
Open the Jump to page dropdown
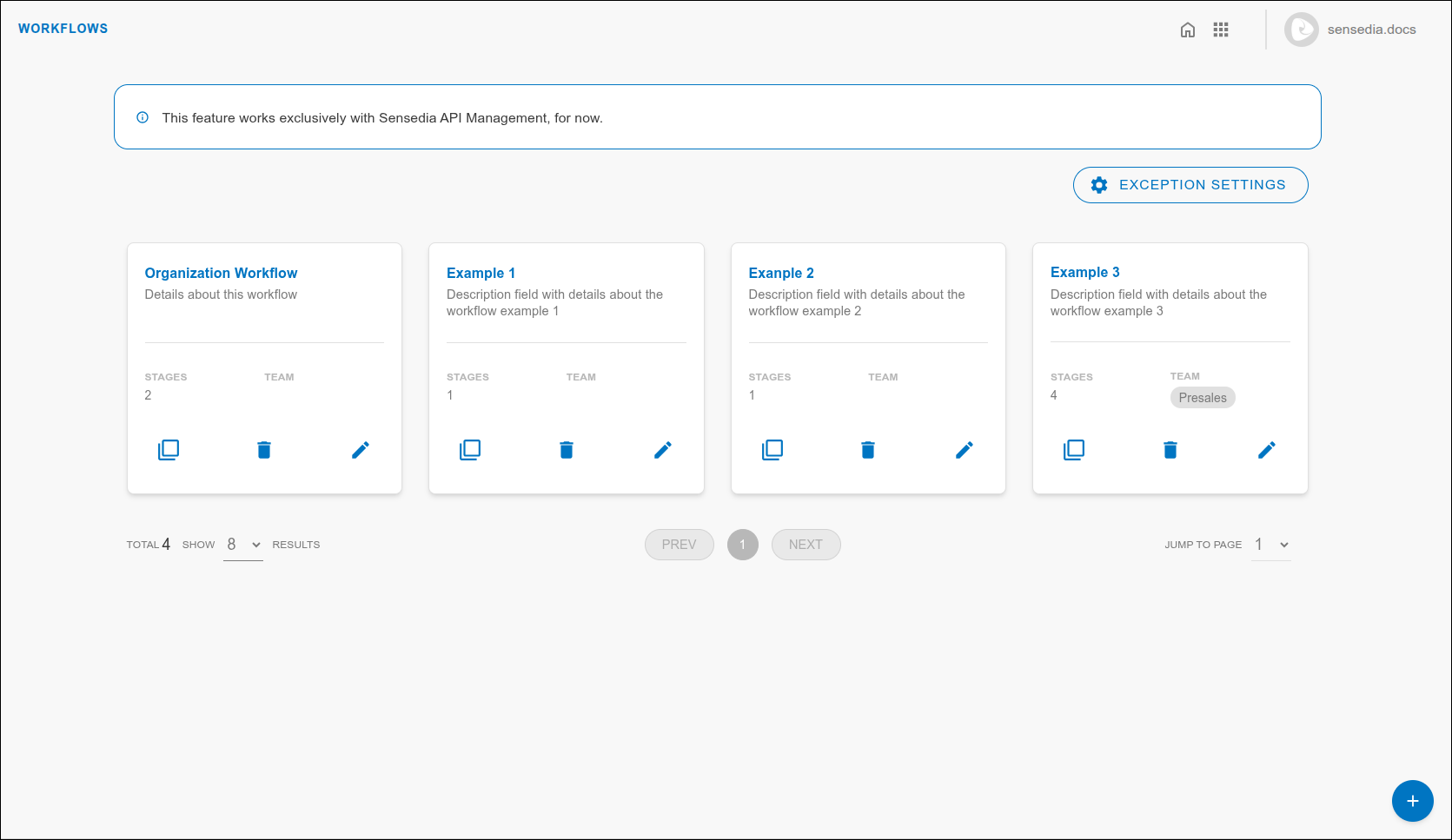pos(1270,544)
